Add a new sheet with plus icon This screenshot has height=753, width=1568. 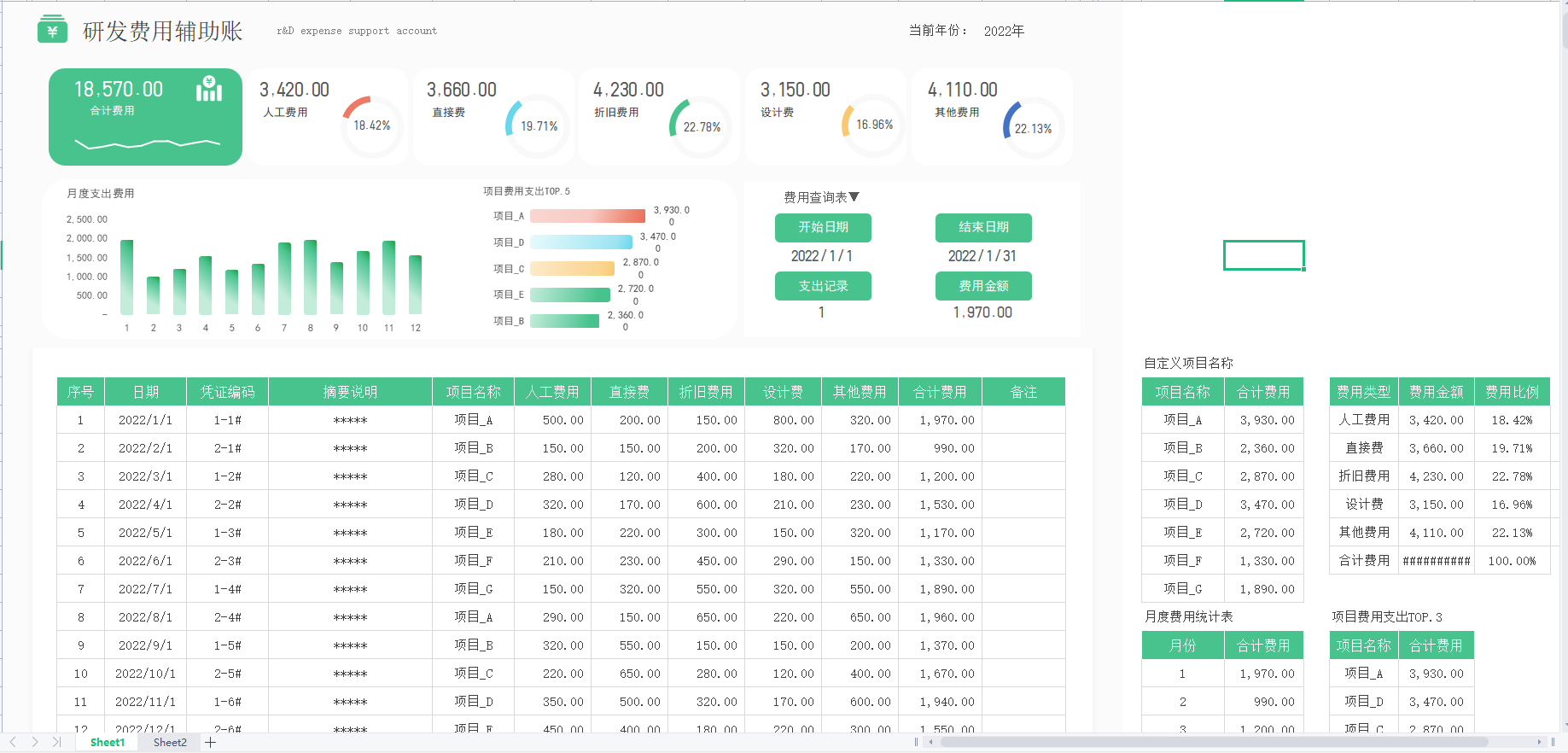point(211,743)
